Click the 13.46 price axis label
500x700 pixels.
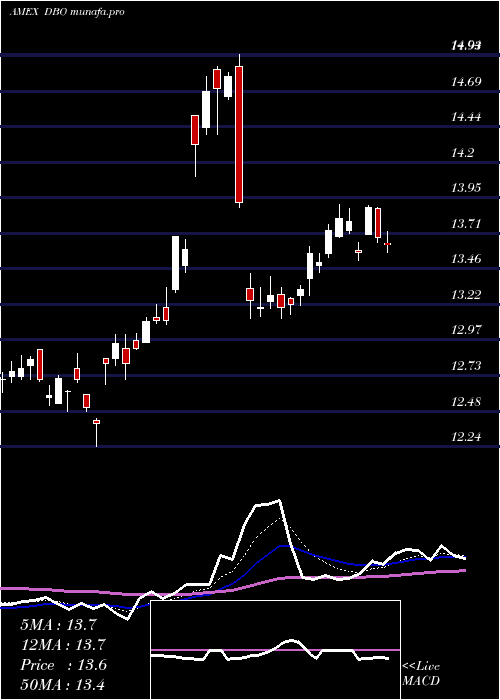coord(466,258)
